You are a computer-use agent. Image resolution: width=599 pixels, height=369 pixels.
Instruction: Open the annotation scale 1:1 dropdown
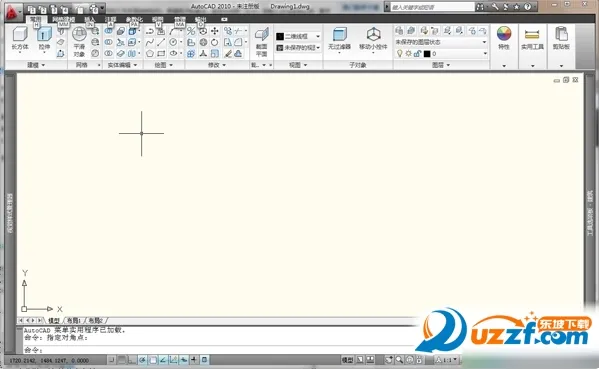pos(447,359)
